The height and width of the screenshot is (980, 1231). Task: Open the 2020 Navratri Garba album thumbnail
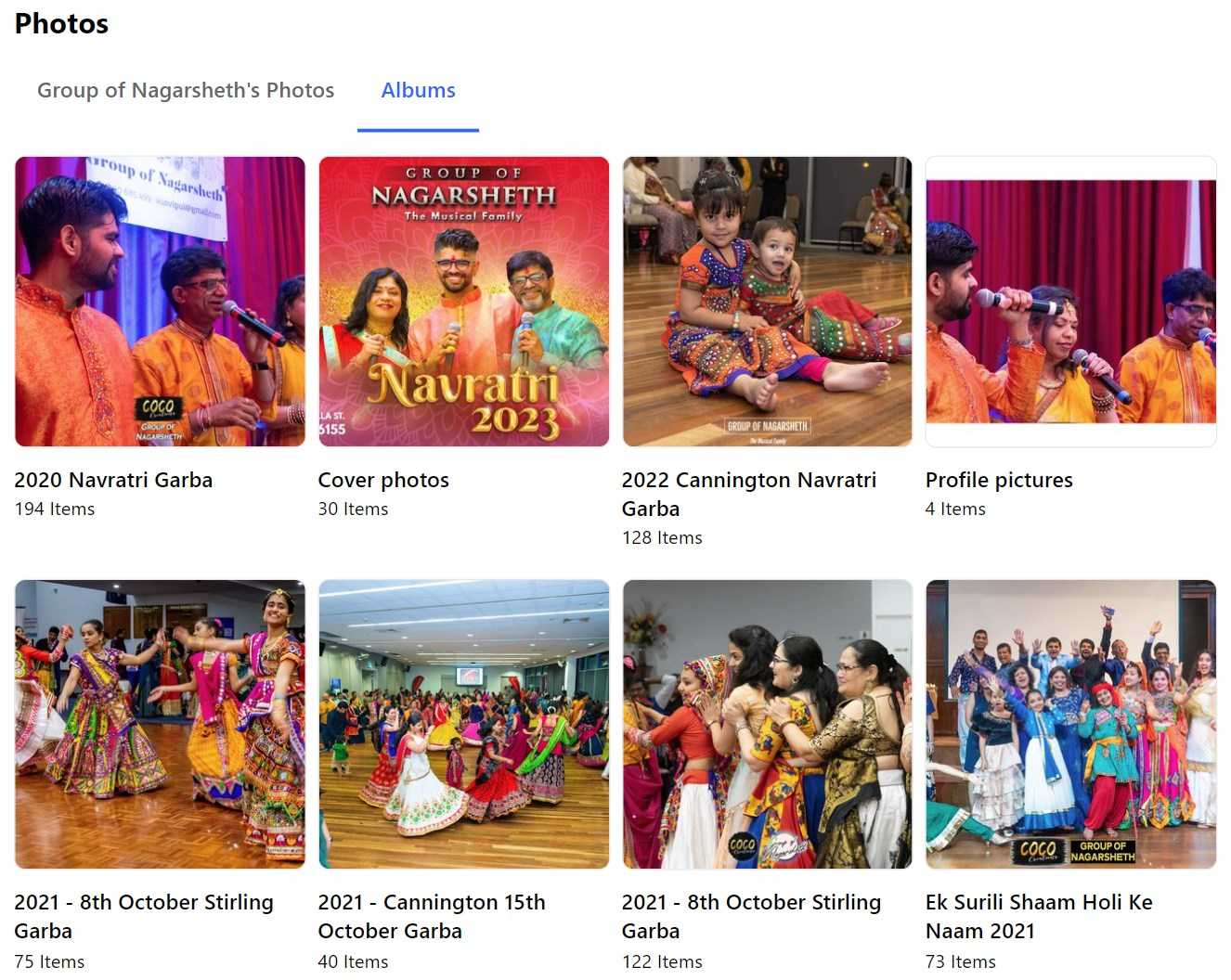tap(160, 302)
